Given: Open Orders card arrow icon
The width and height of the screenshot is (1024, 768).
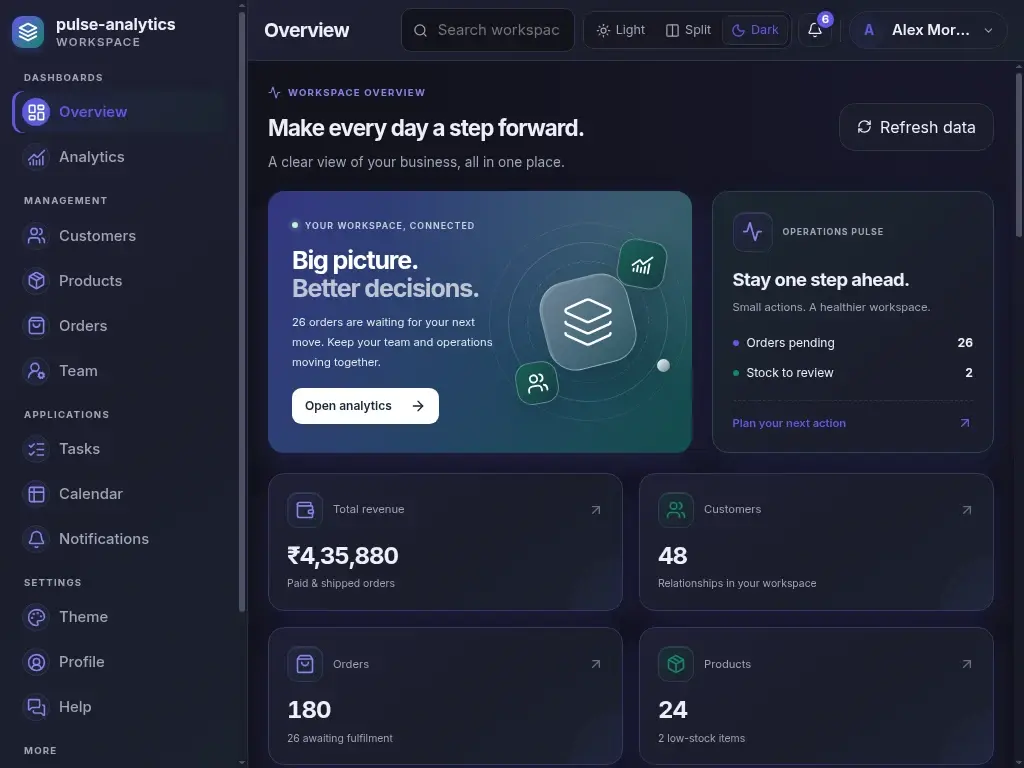Looking at the screenshot, I should point(596,664).
